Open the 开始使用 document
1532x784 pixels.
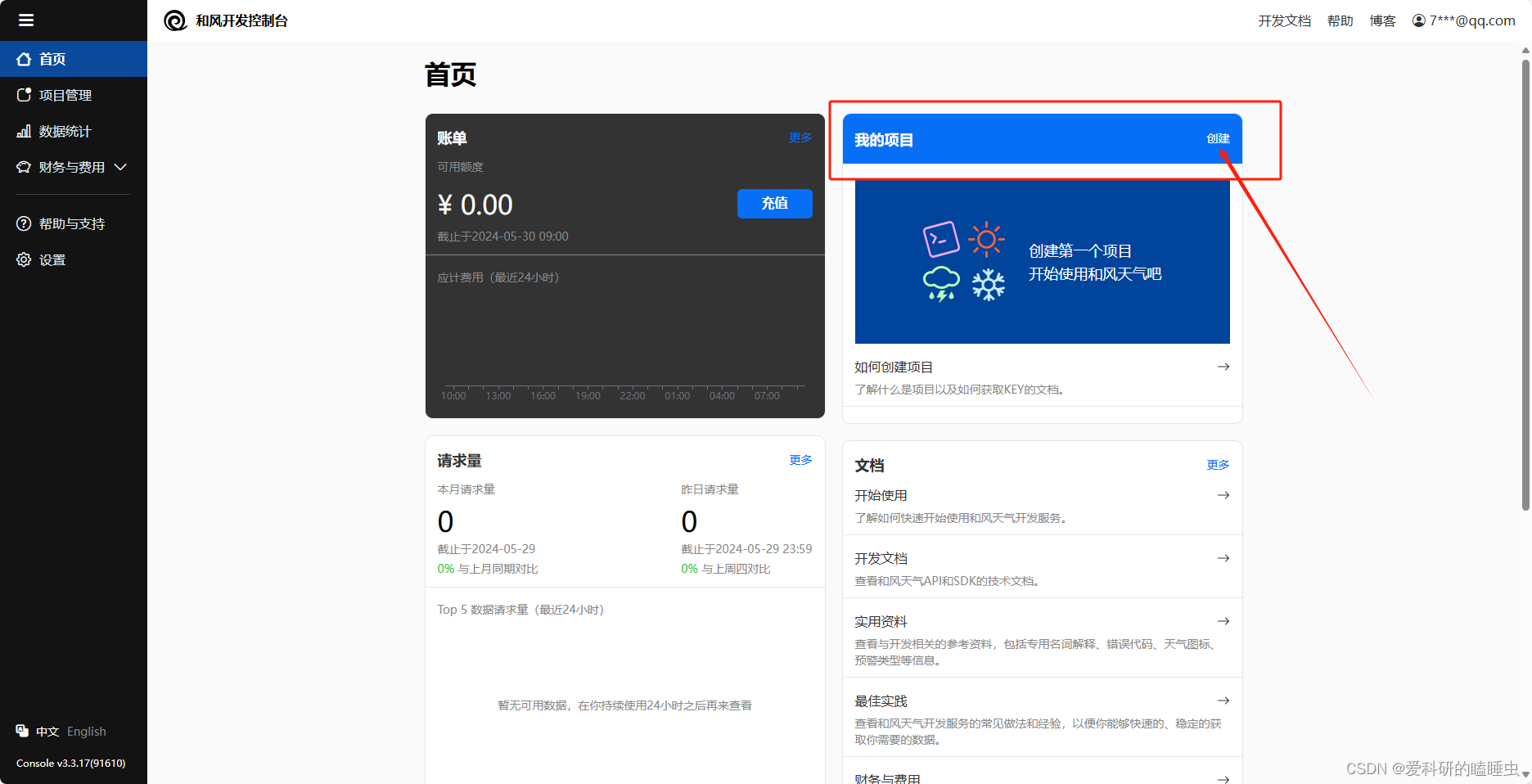[1042, 506]
